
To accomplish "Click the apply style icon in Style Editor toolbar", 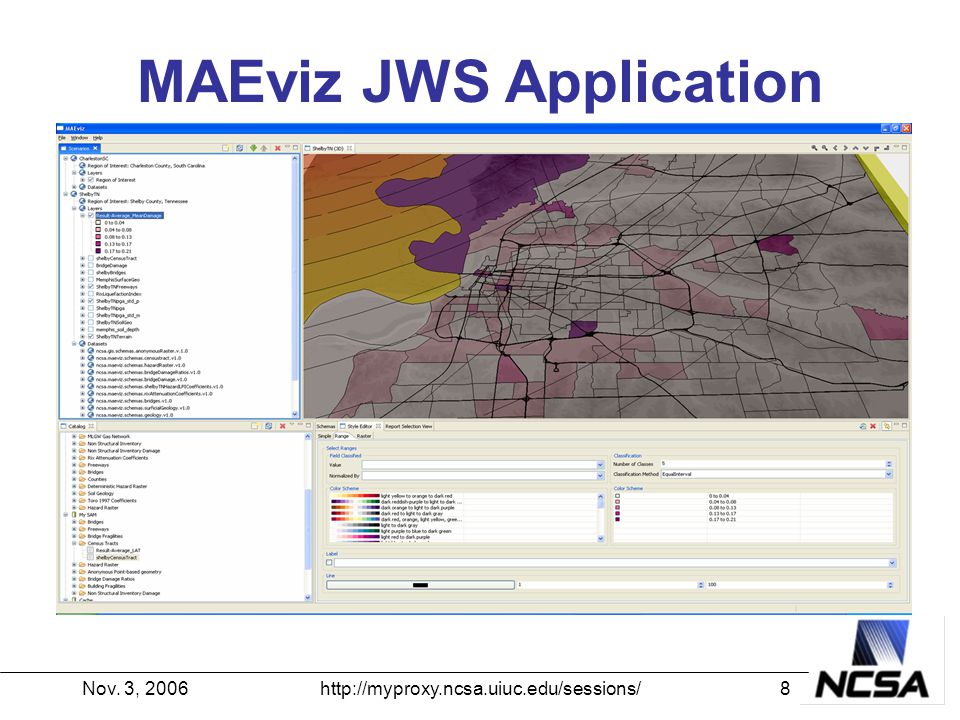I will [863, 426].
